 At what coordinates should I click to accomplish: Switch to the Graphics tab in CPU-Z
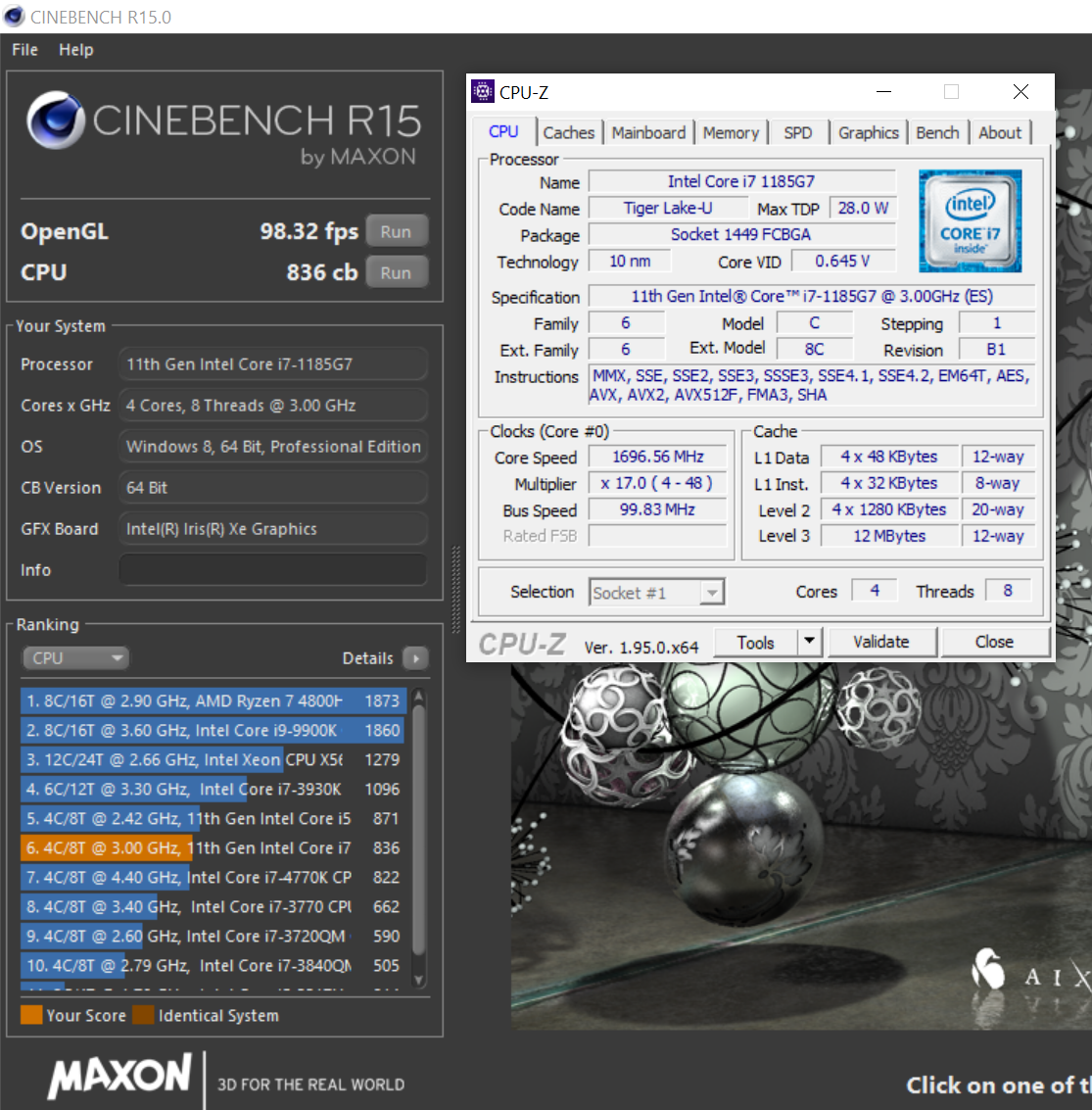tap(869, 132)
